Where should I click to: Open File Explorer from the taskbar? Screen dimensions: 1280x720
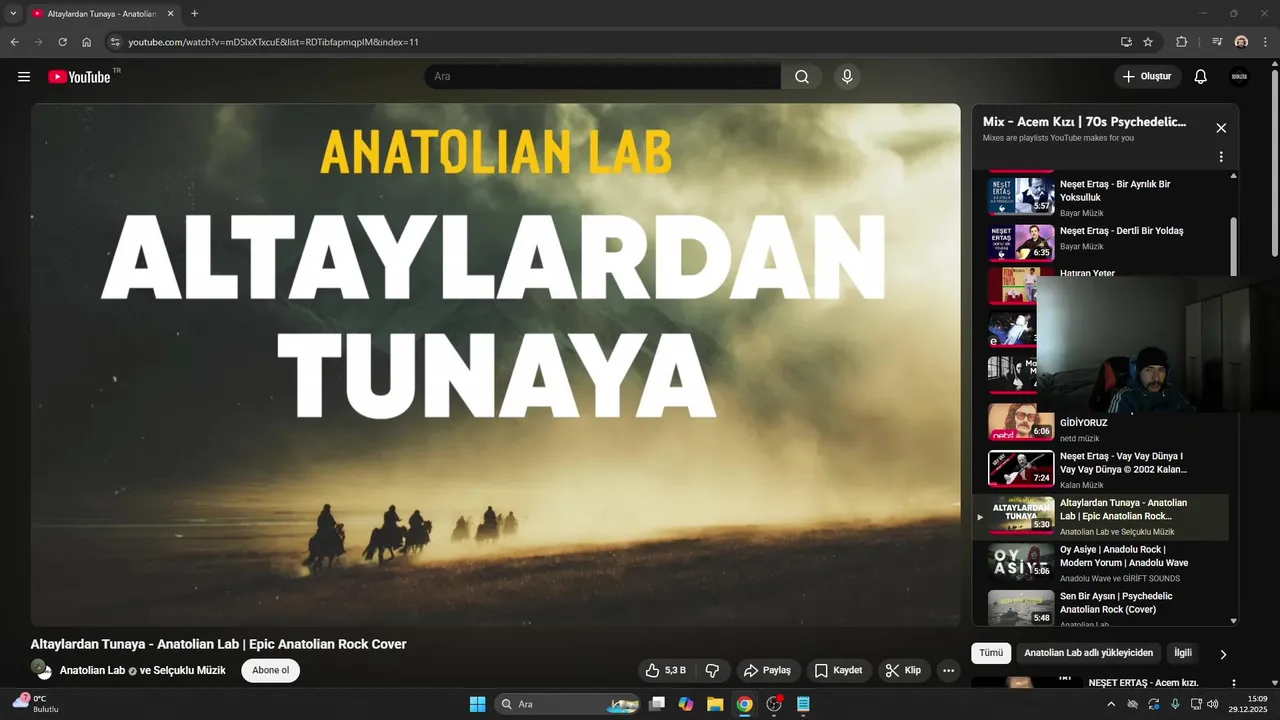click(x=715, y=704)
